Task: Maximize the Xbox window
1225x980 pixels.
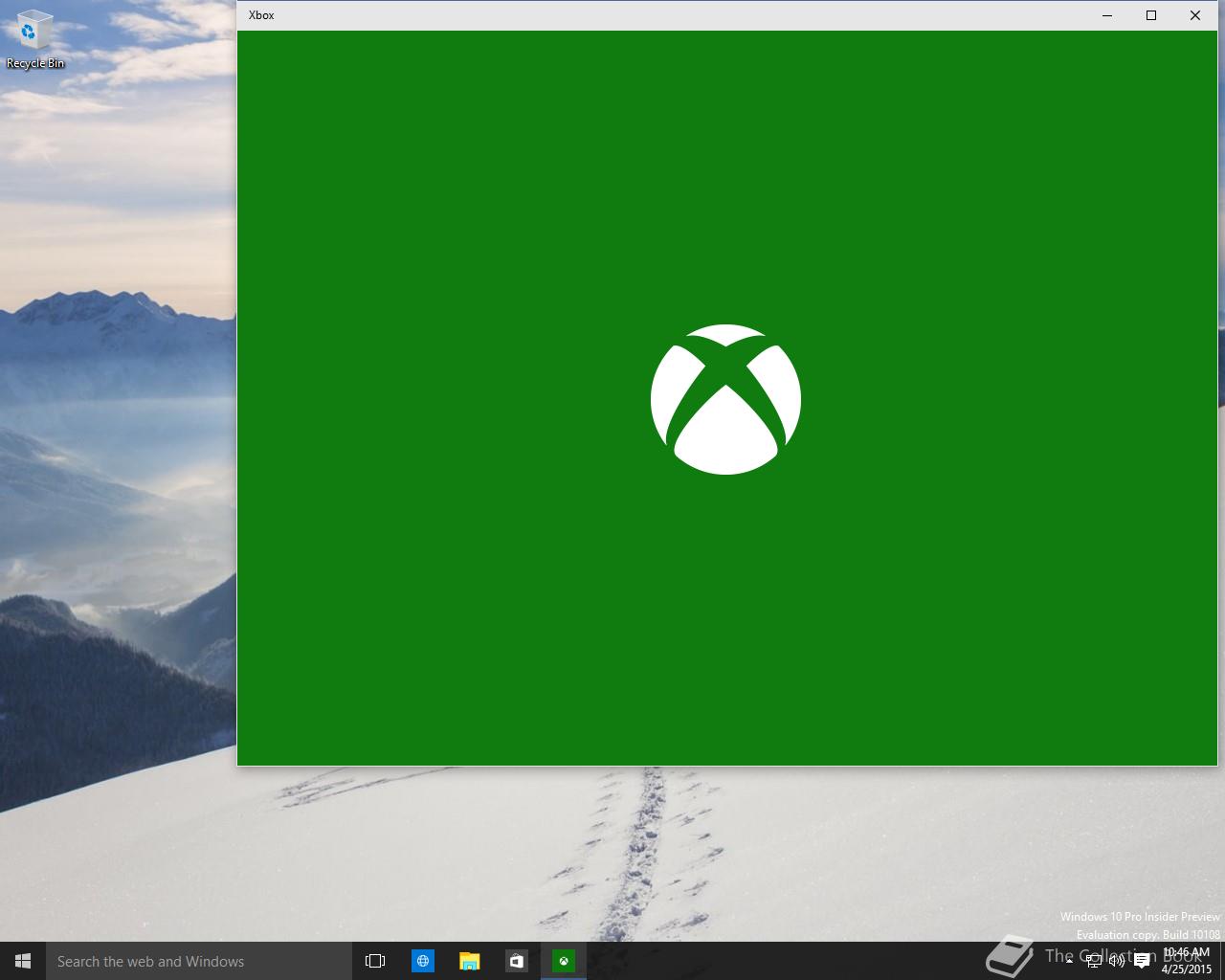Action: pos(1151,15)
